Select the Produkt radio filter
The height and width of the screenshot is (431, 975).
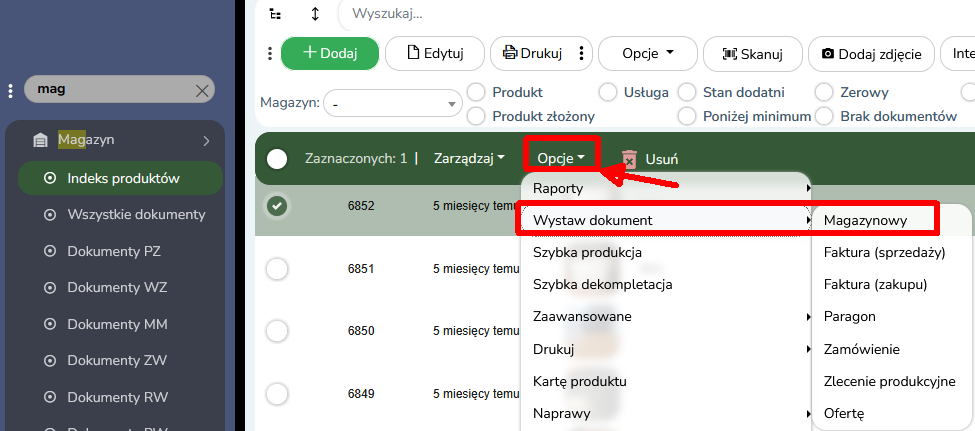point(477,92)
